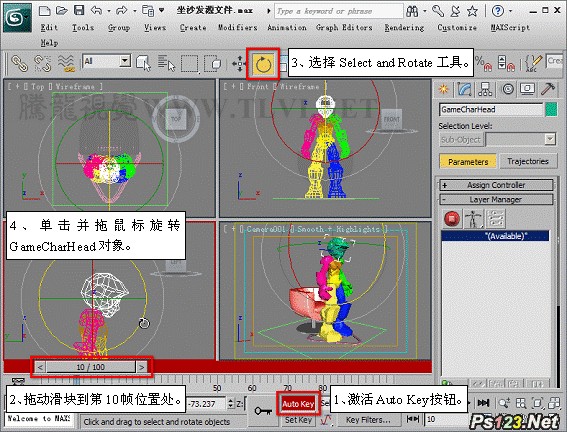Click the Undo arrow icon

pyautogui.click(x=96, y=10)
